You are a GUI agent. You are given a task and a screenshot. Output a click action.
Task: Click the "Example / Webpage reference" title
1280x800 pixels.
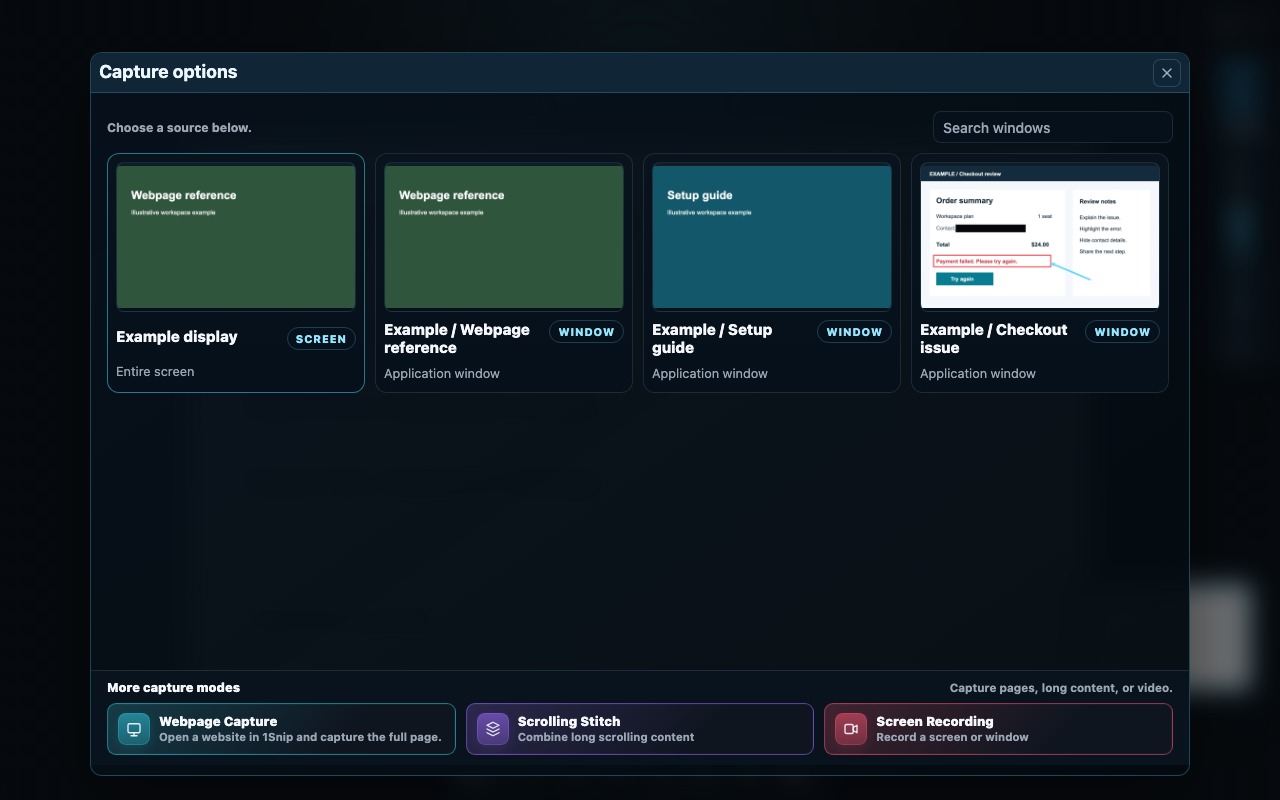[x=457, y=339]
